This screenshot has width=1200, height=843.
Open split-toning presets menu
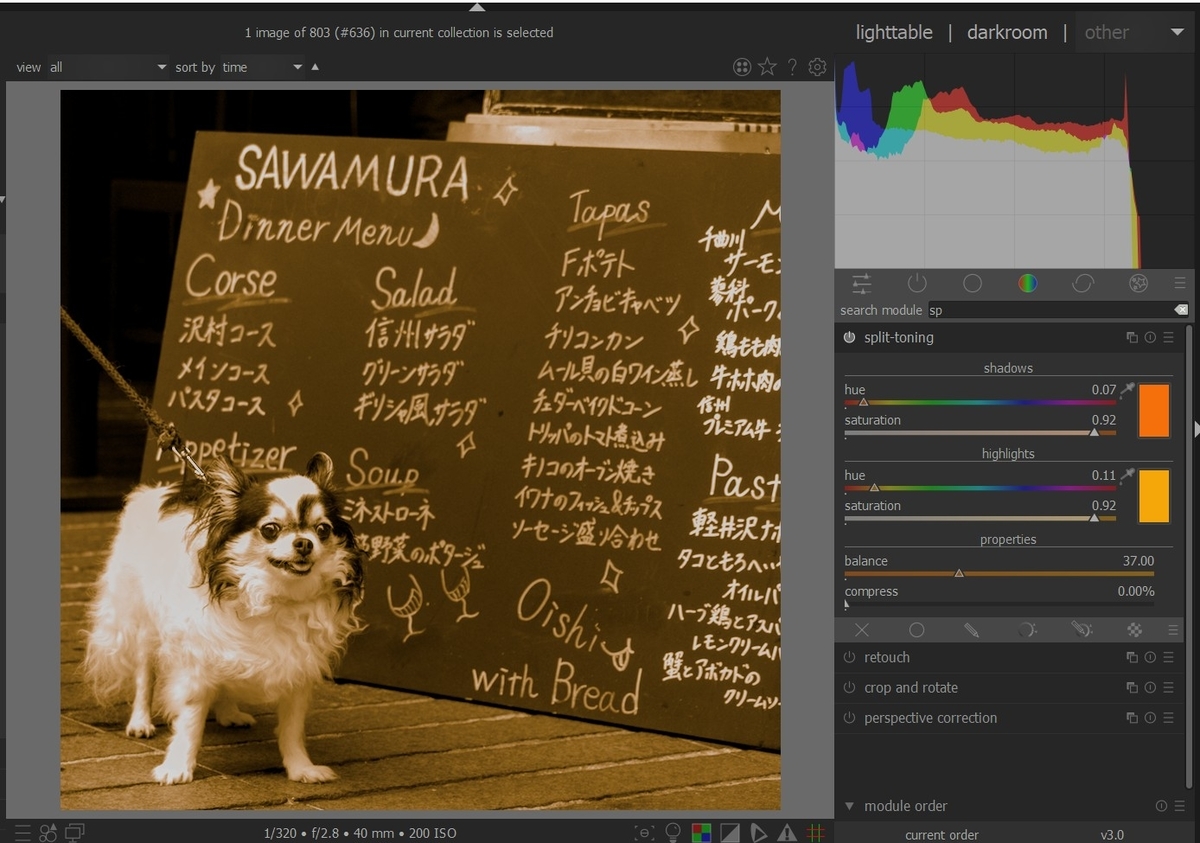[1168, 338]
